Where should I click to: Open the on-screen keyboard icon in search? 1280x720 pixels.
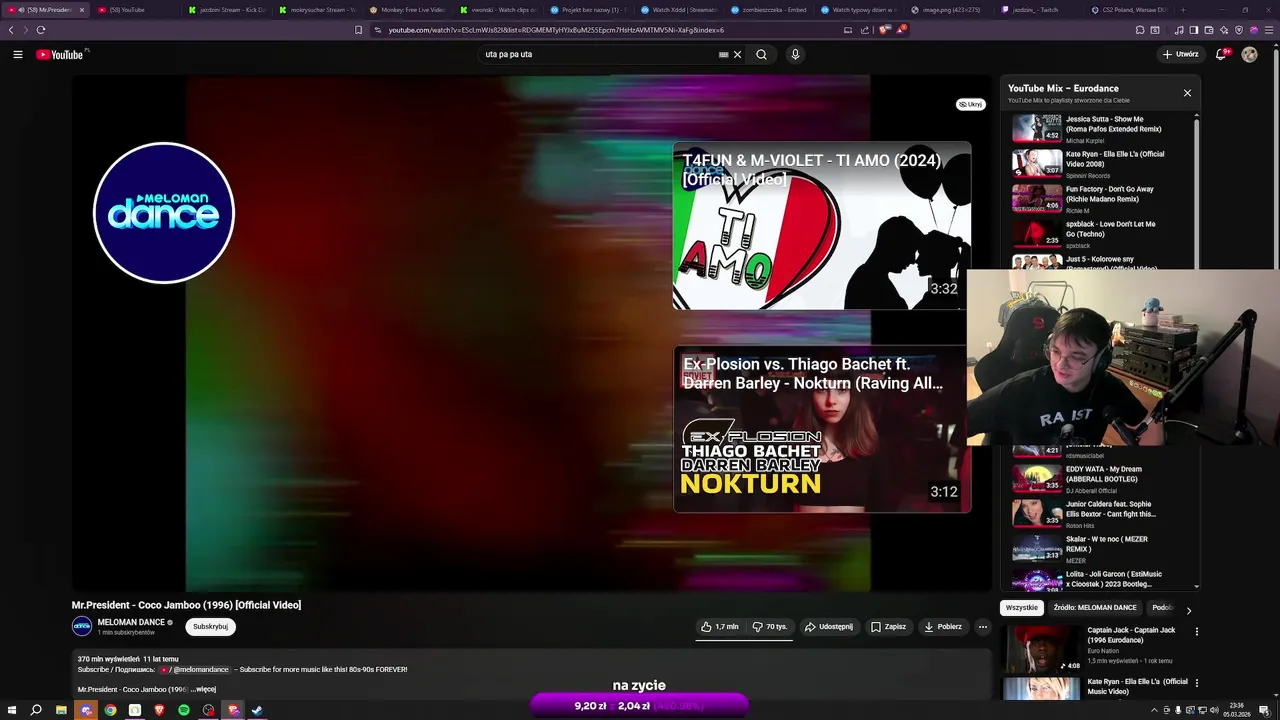723,54
